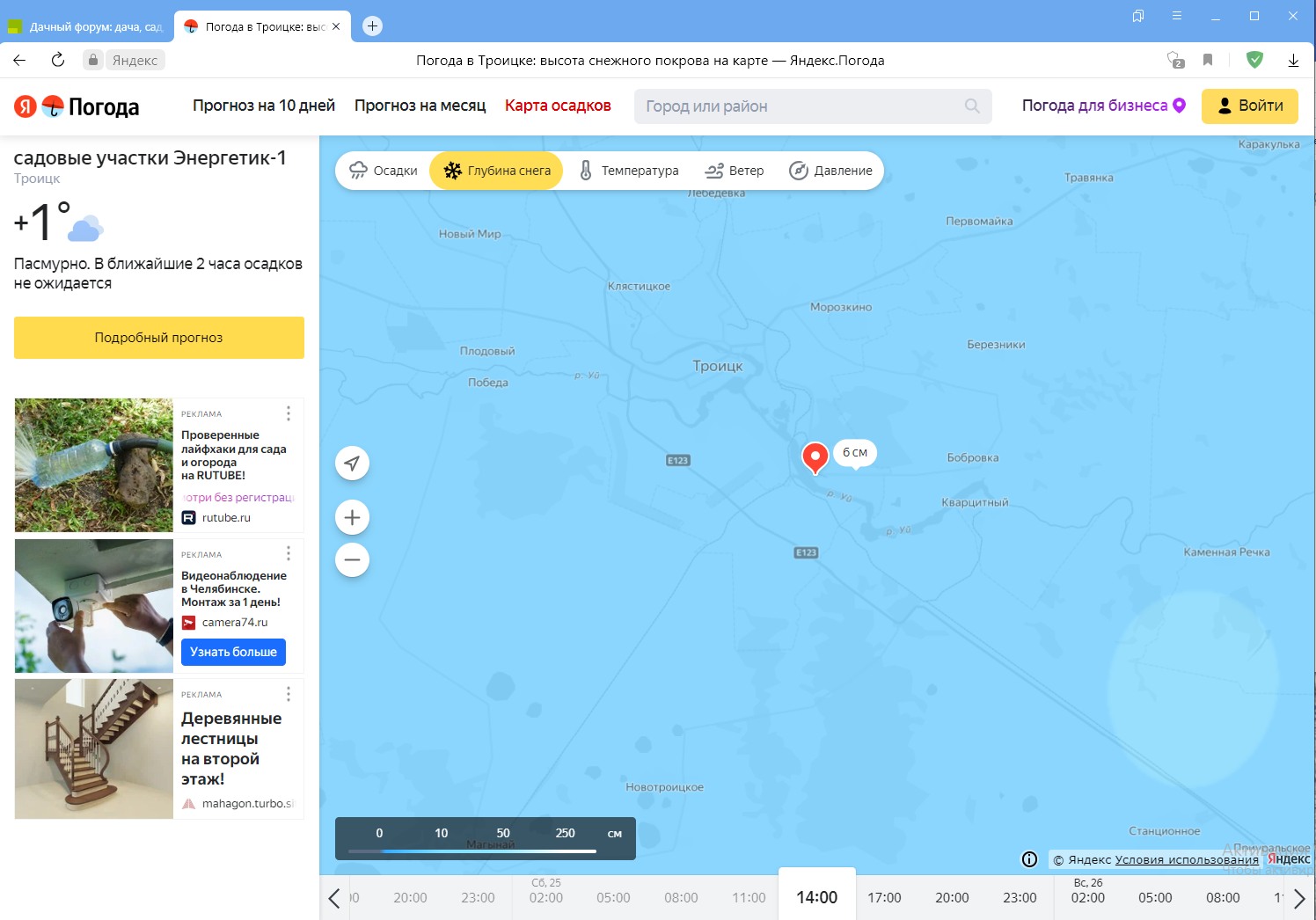
Task: Open the map info icon
Action: 1029,859
